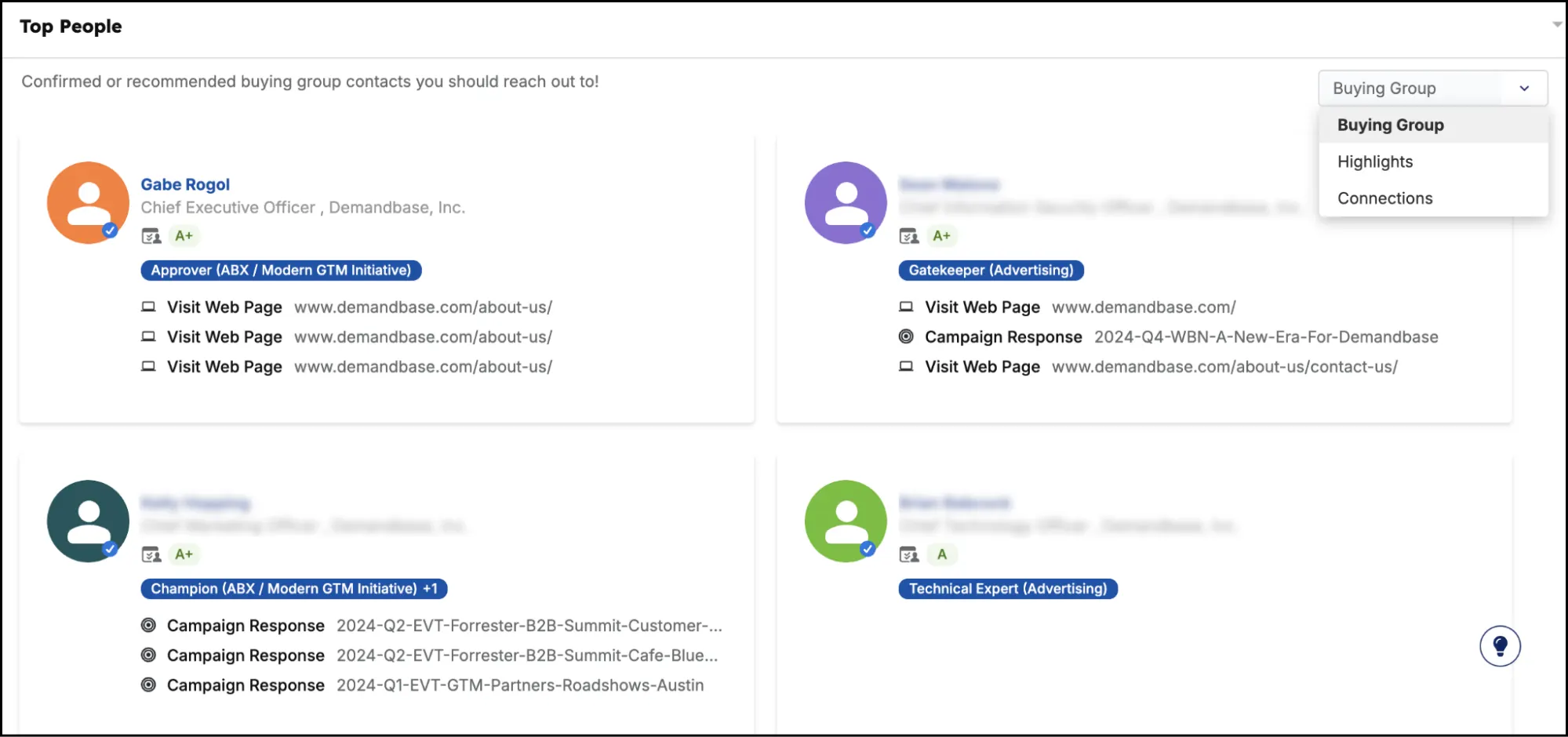Viewport: 1568px width, 737px height.
Task: Click the Technical Expert (Advertising) role tag
Action: (x=1007, y=589)
